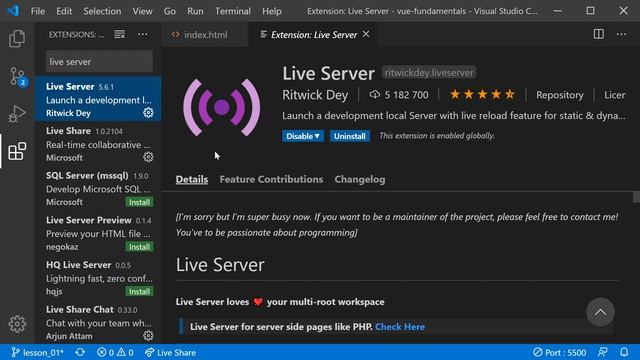Viewport: 640px width, 360px height.
Task: Select Live Server extension in list
Action: tap(98, 99)
